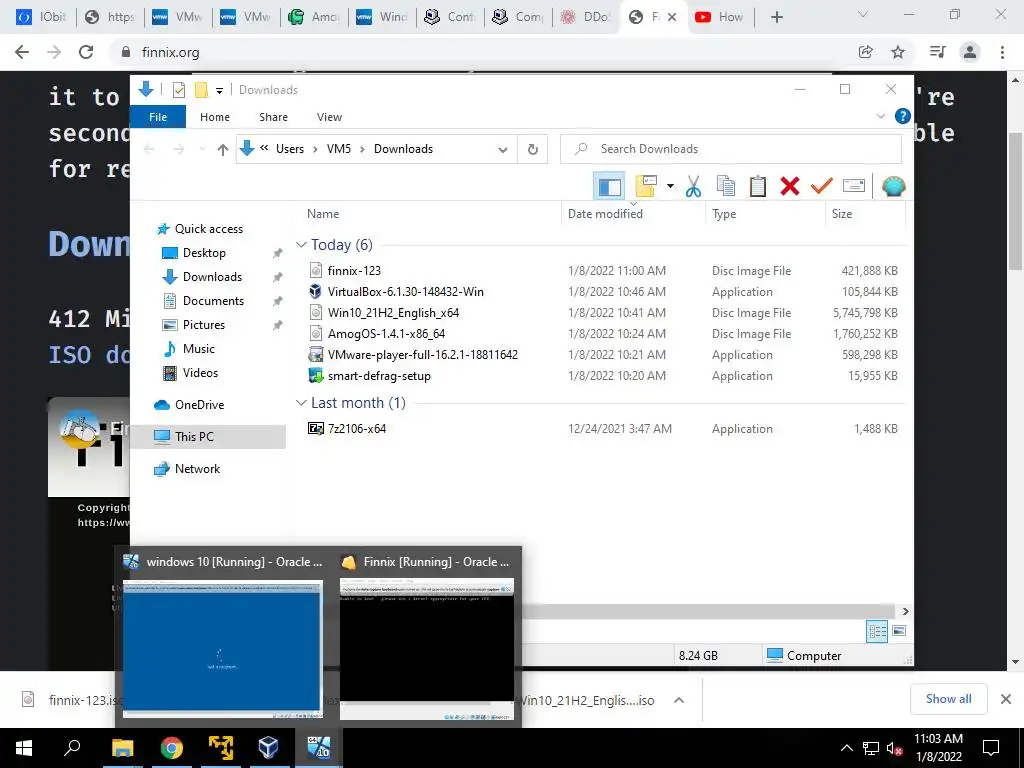Switch to Large icons view in status bar
The image size is (1024, 768).
pos(899,631)
